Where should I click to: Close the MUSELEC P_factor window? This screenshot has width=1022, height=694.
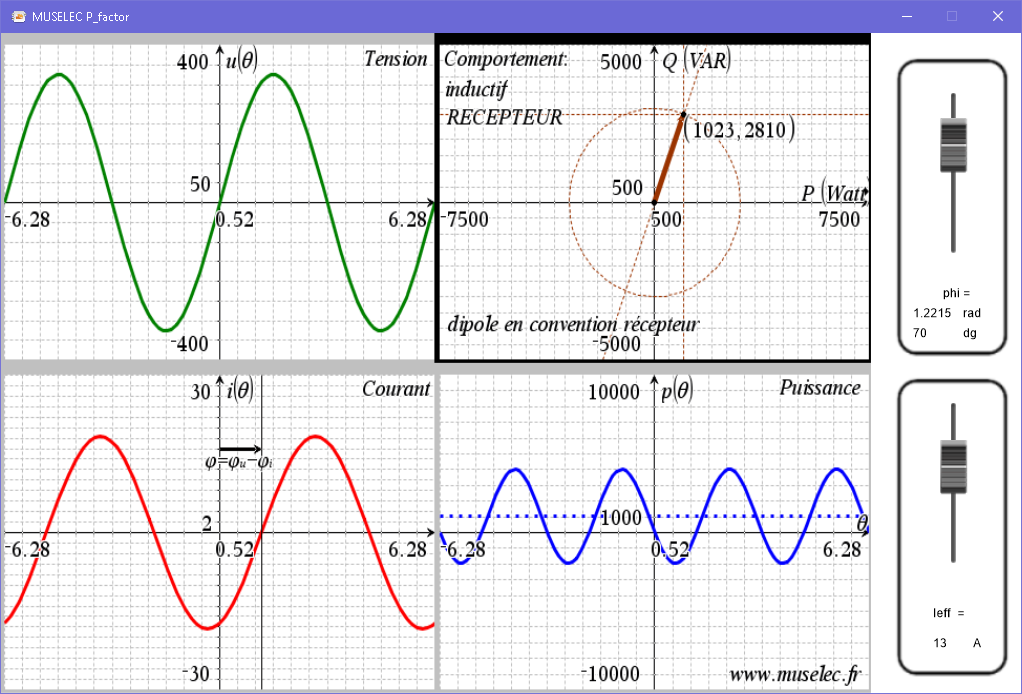997,16
